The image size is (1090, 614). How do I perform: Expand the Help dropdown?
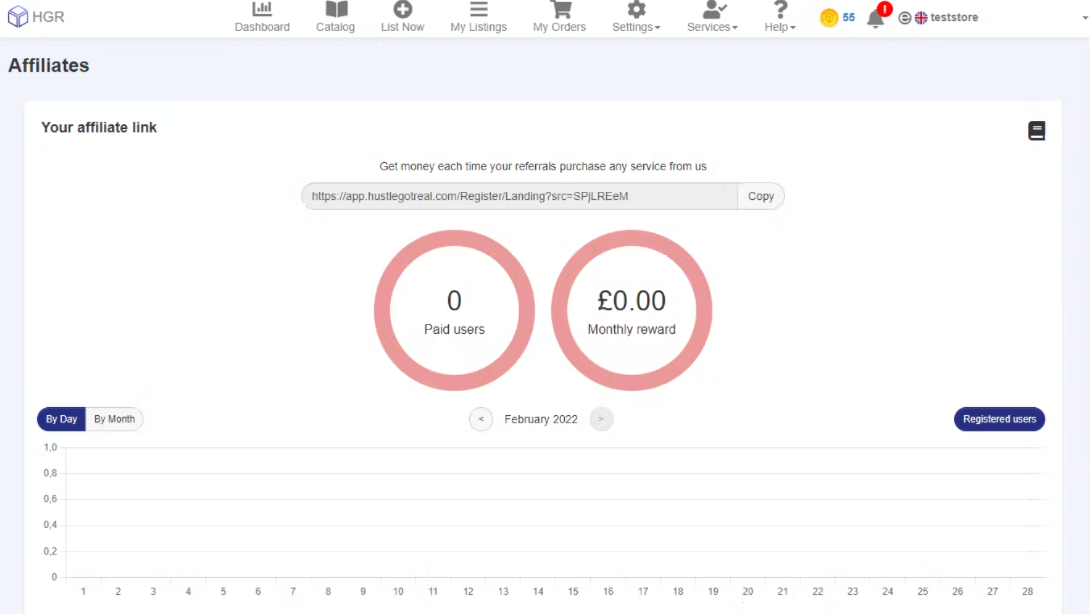780,17
